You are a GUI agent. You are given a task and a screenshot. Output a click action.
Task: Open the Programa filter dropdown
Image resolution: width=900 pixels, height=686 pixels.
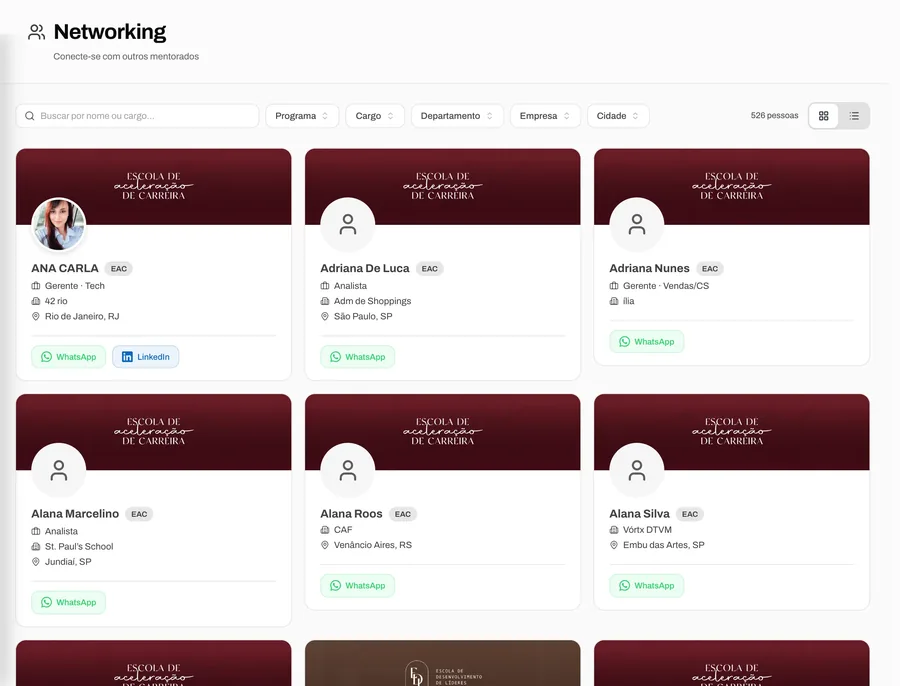(302, 116)
